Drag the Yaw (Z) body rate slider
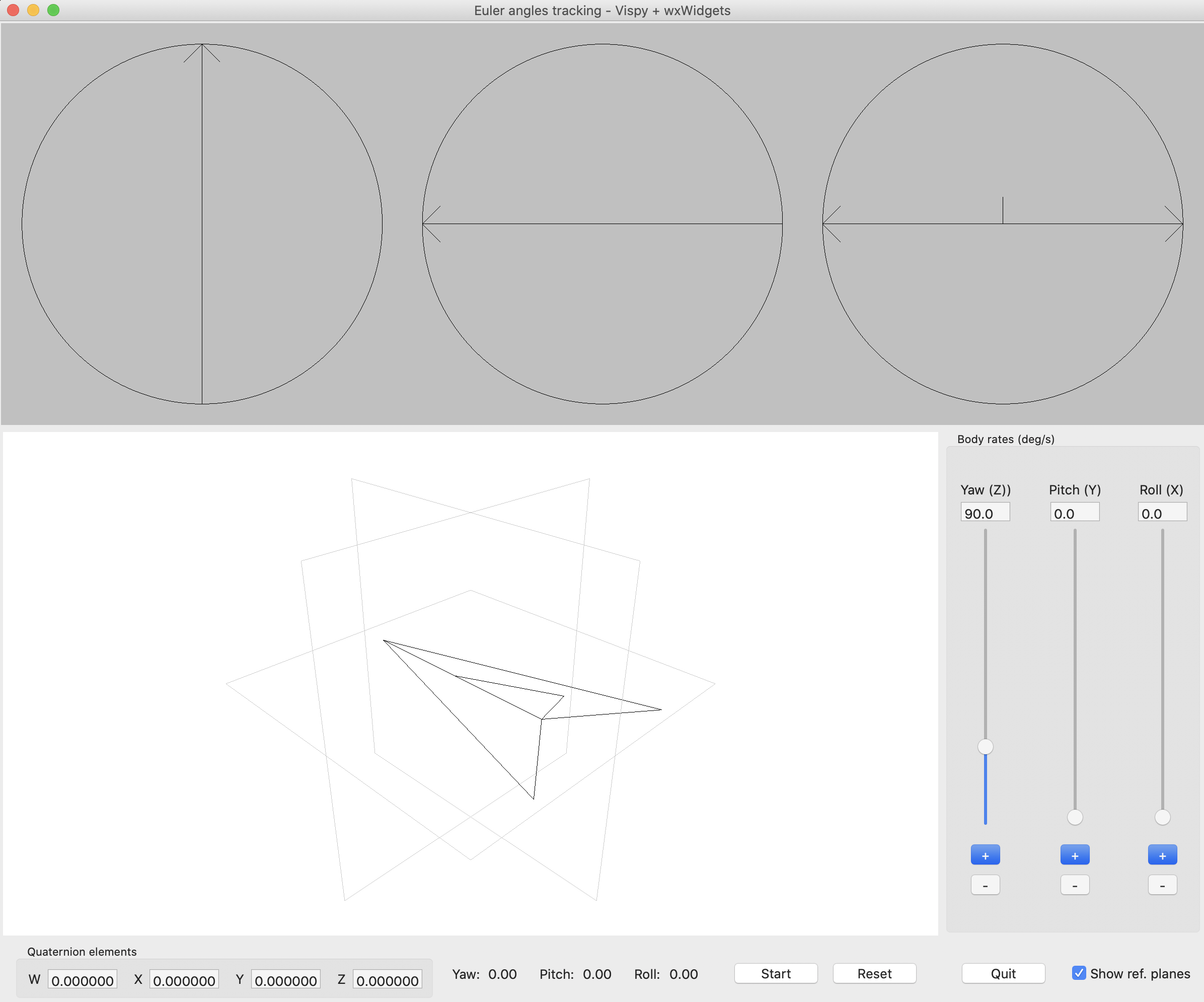Image resolution: width=1204 pixels, height=1002 pixels. pos(984,745)
